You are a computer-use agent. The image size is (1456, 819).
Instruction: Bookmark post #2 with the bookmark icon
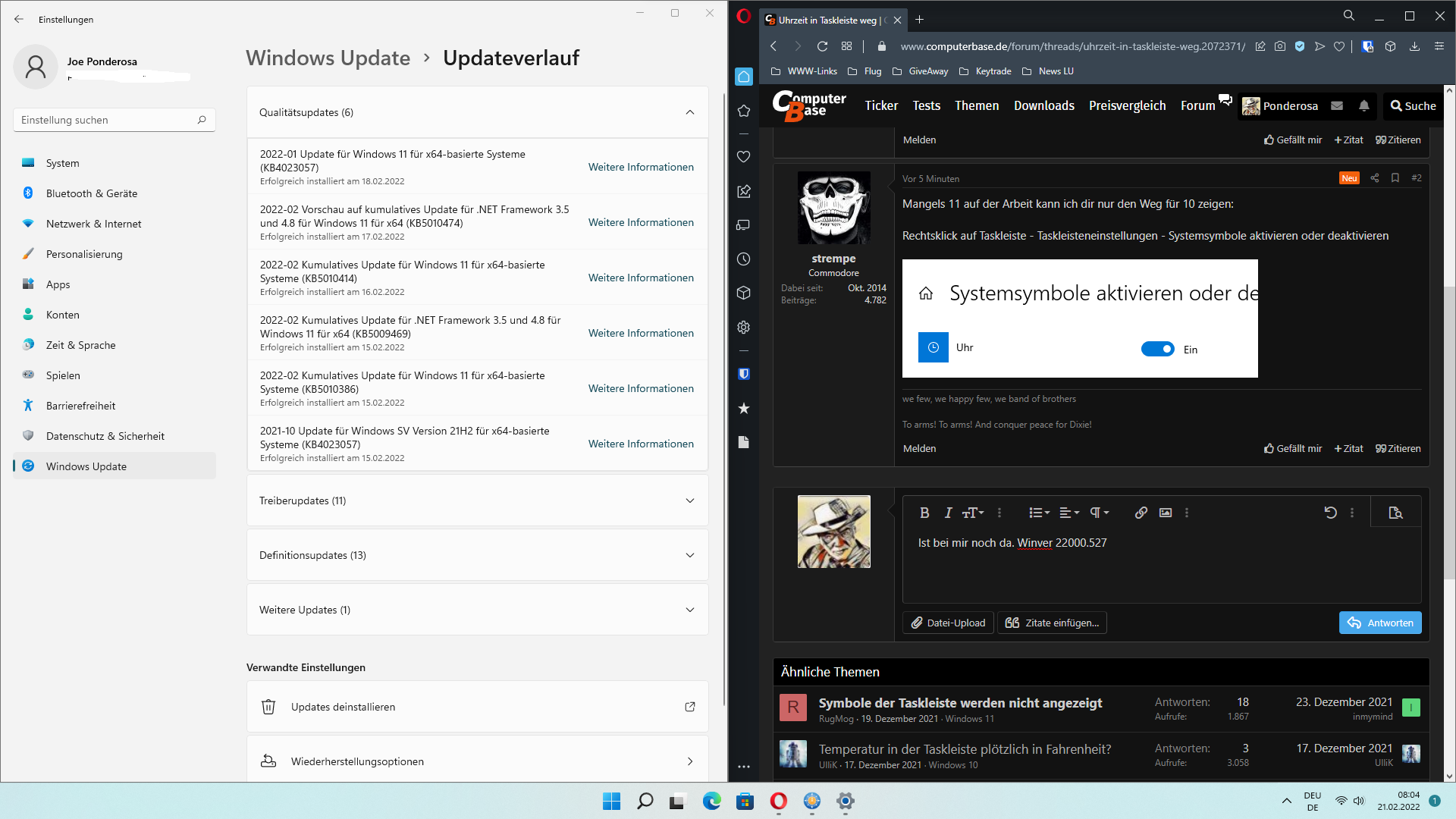click(x=1395, y=178)
